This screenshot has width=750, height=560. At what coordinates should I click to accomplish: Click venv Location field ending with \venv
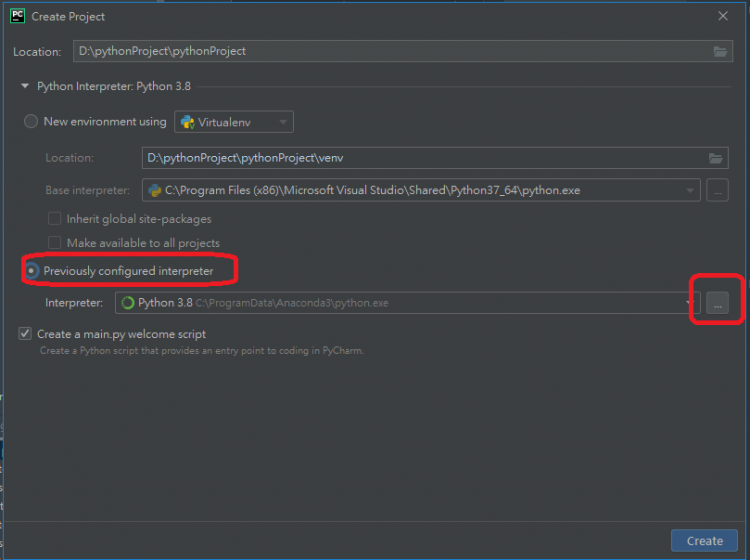click(435, 158)
